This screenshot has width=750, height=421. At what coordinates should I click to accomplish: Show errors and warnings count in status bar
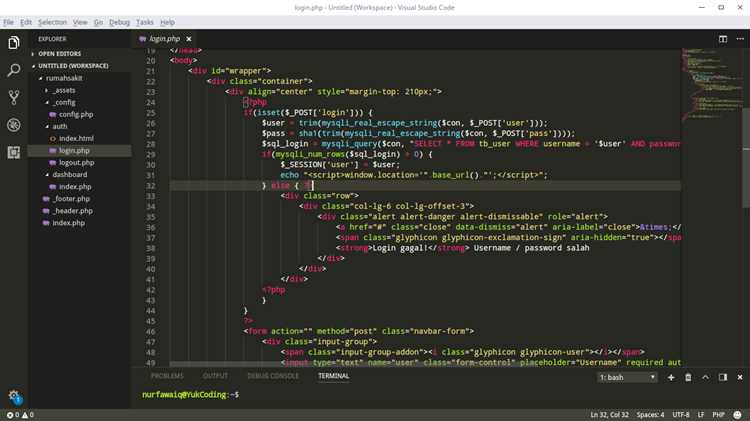(x=20, y=415)
